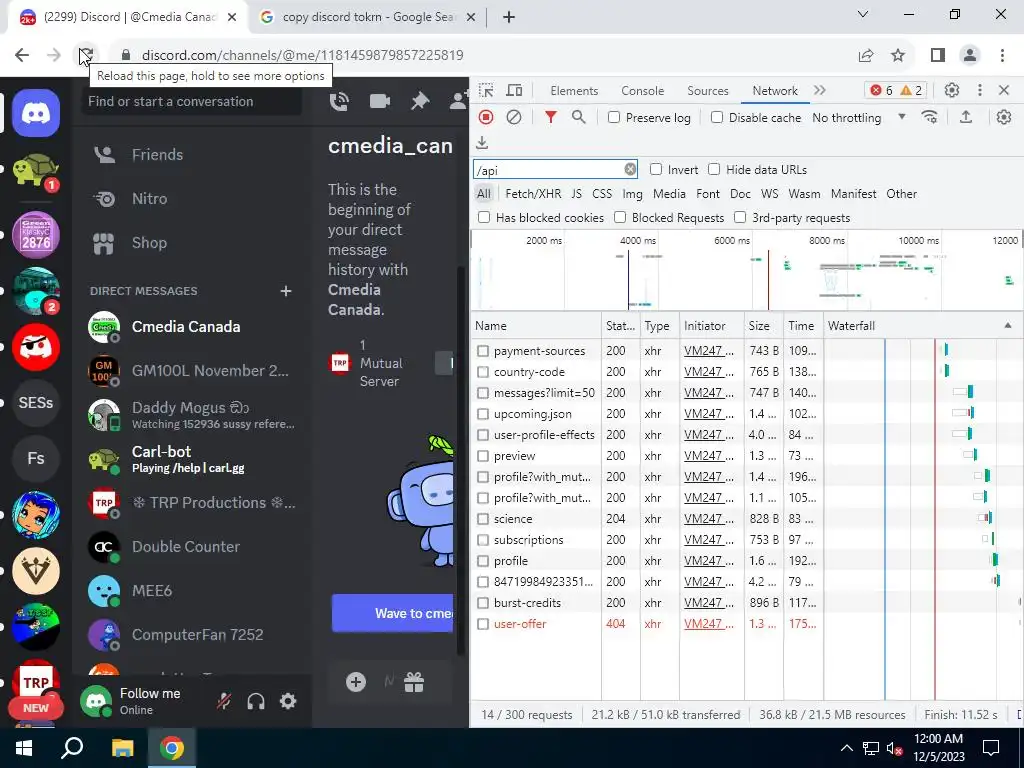Toggle the network filter funnel icon
This screenshot has height=768, width=1024.
[551, 117]
